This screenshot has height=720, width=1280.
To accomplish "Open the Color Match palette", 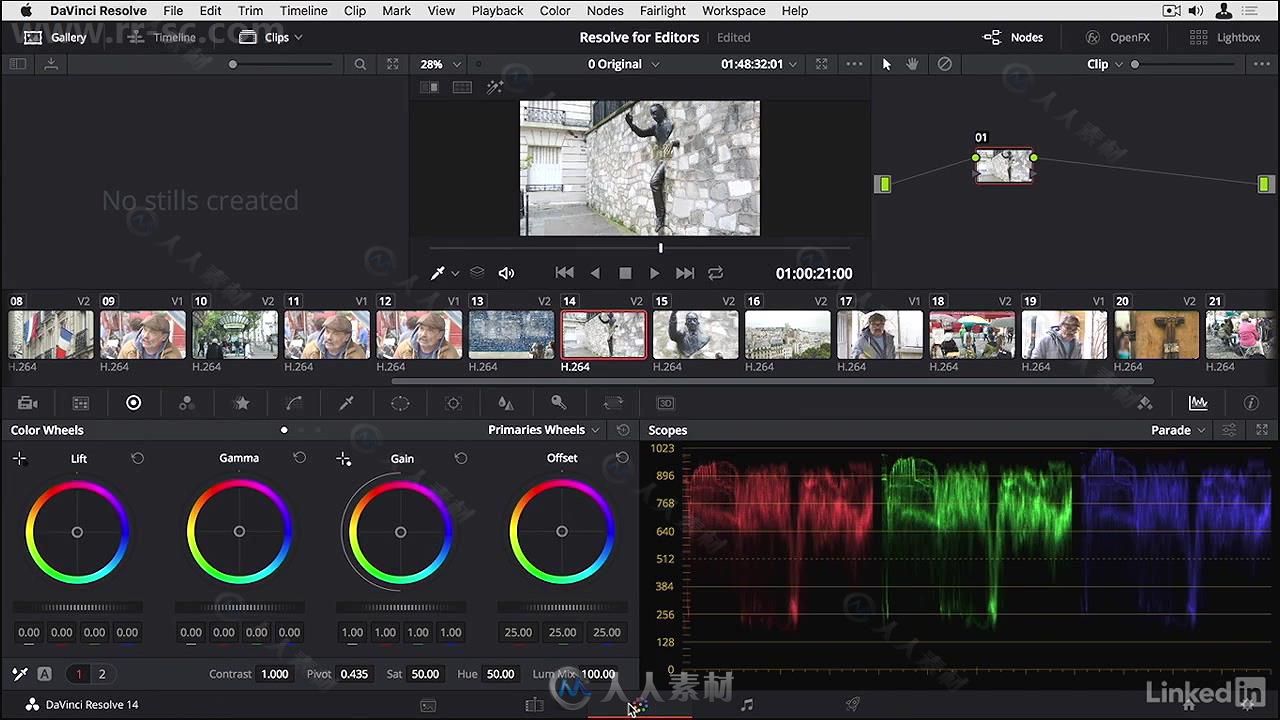I will [81, 403].
